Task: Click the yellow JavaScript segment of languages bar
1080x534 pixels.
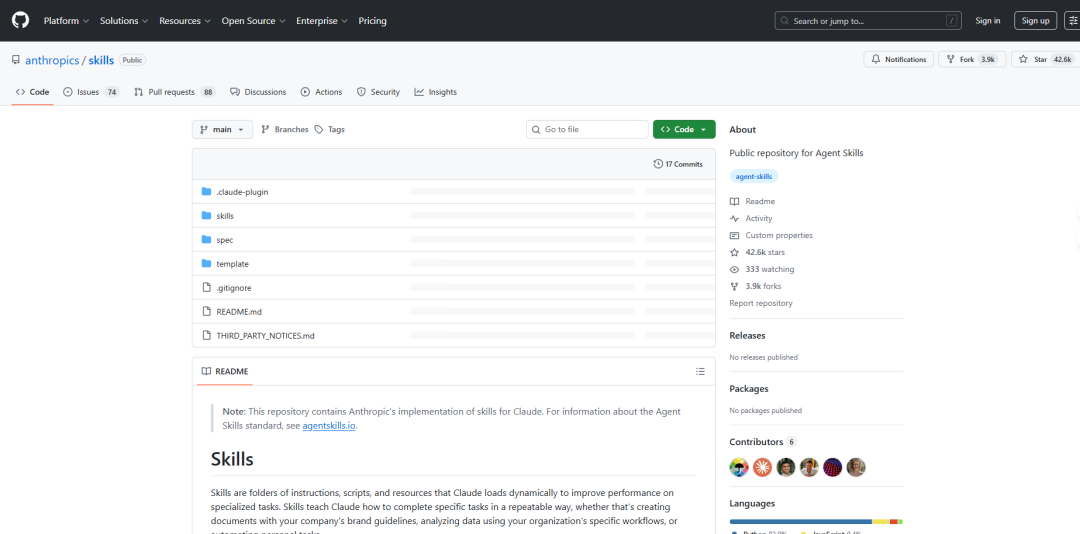Action: tap(881, 522)
